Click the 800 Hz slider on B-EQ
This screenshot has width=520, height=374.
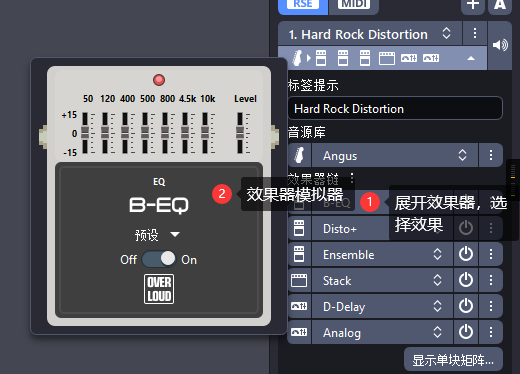165,133
